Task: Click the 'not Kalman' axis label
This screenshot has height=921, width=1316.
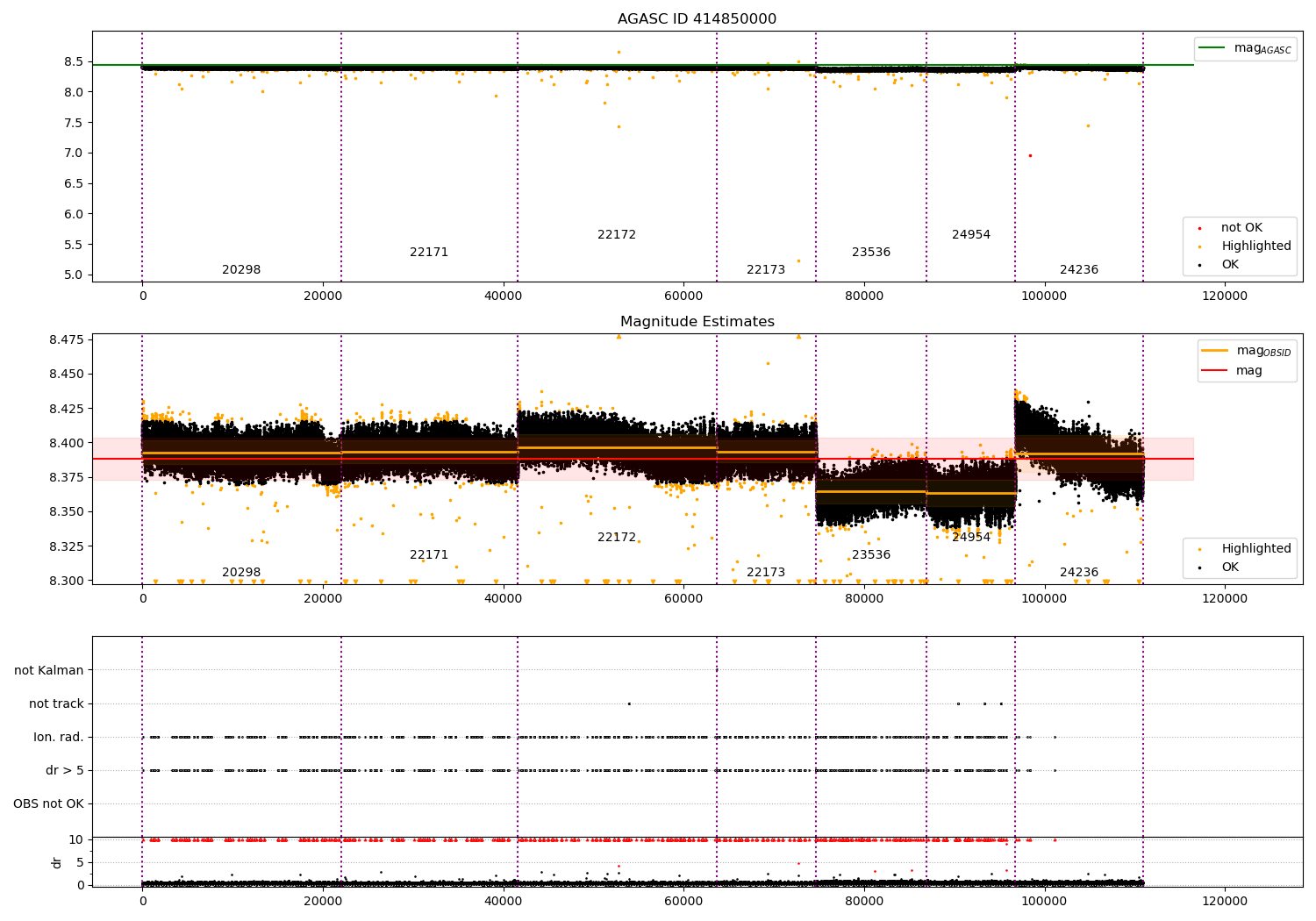Action: pyautogui.click(x=49, y=671)
